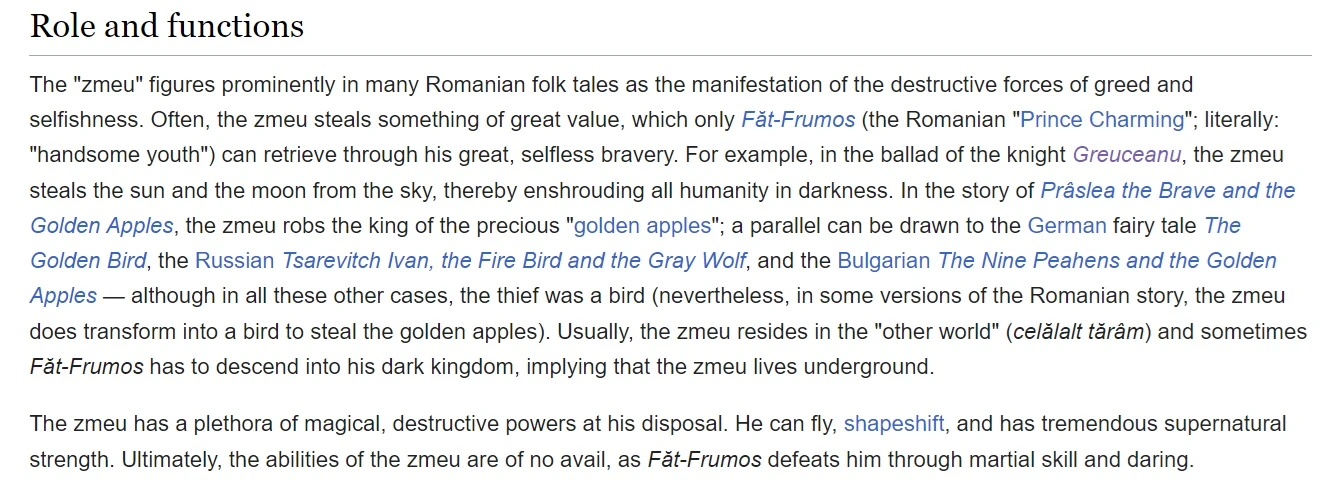Click italic Făt-Frumos before 'has to descend'
Image resolution: width=1341 pixels, height=488 pixels.
coord(87,367)
